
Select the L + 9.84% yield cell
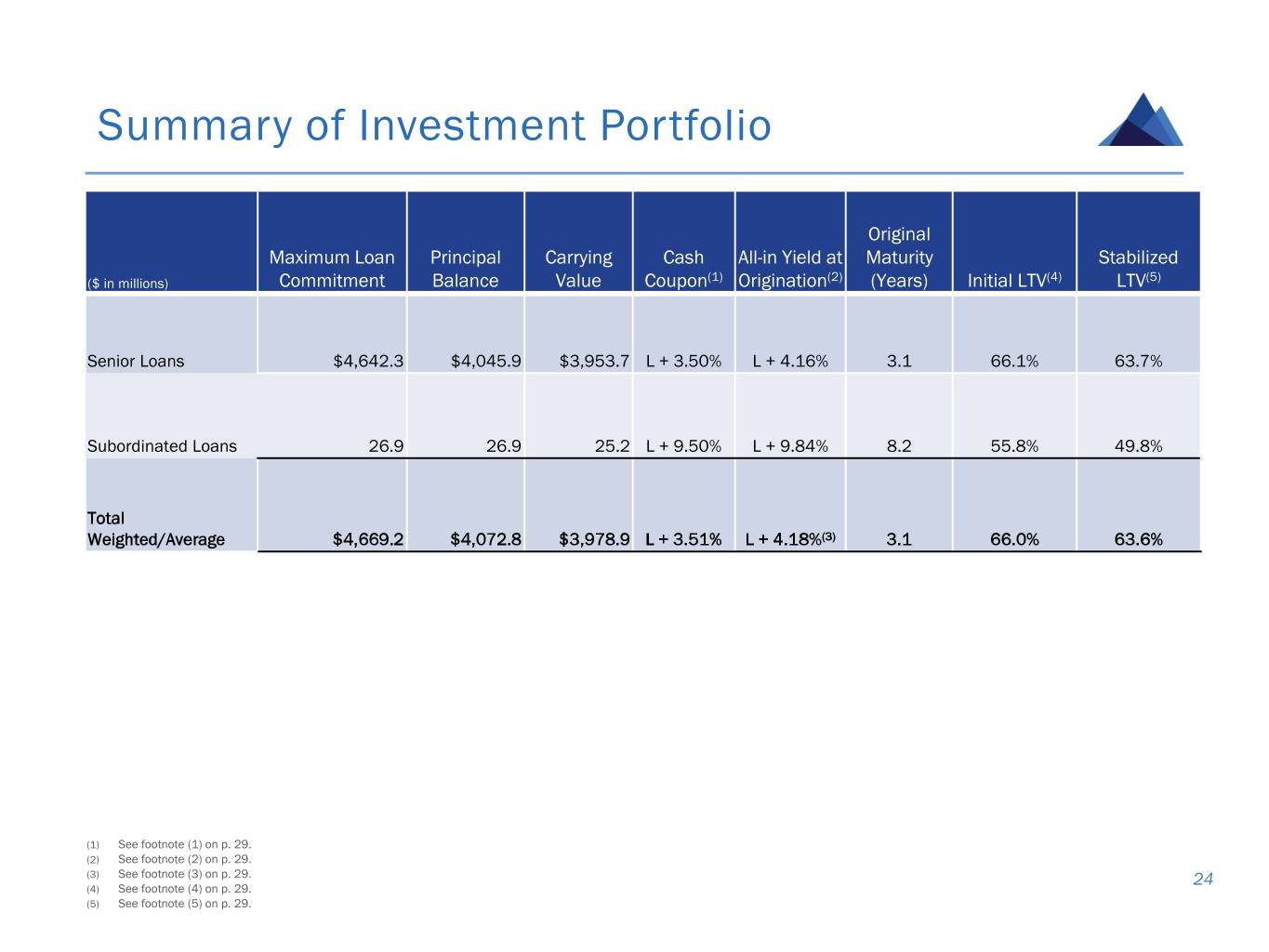click(790, 446)
